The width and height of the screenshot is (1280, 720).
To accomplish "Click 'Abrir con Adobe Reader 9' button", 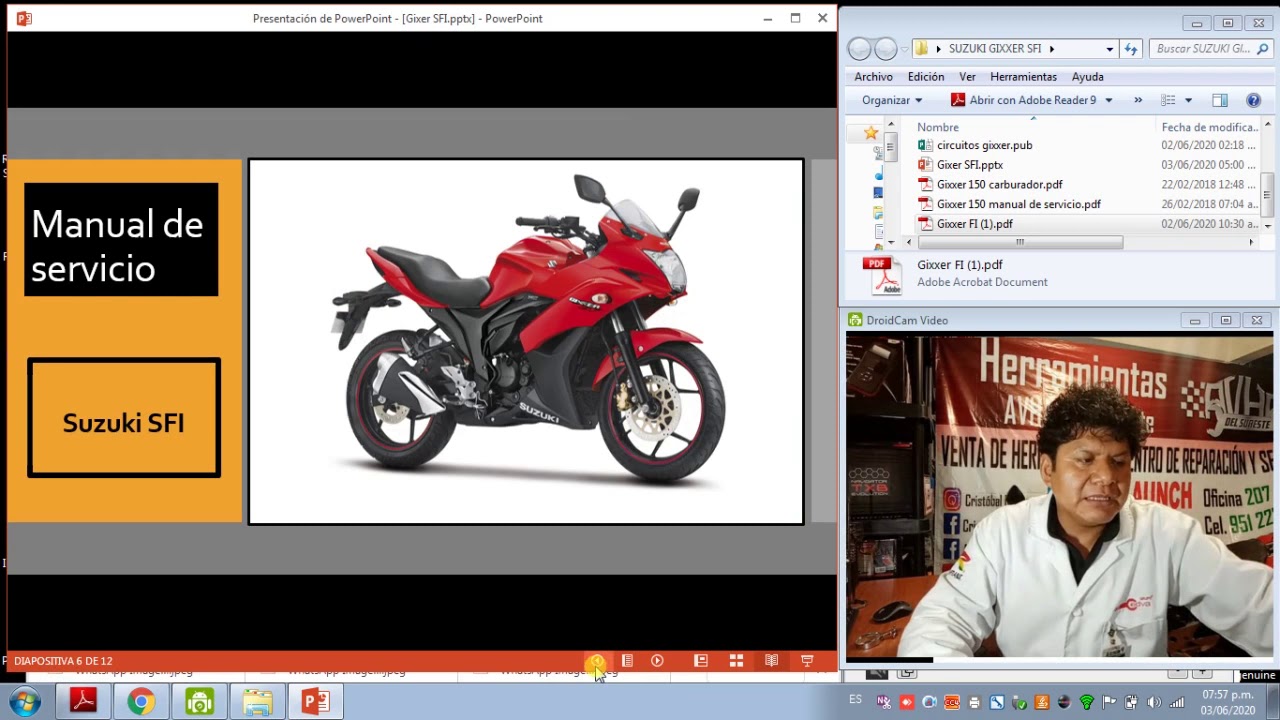I will click(x=1023, y=100).
